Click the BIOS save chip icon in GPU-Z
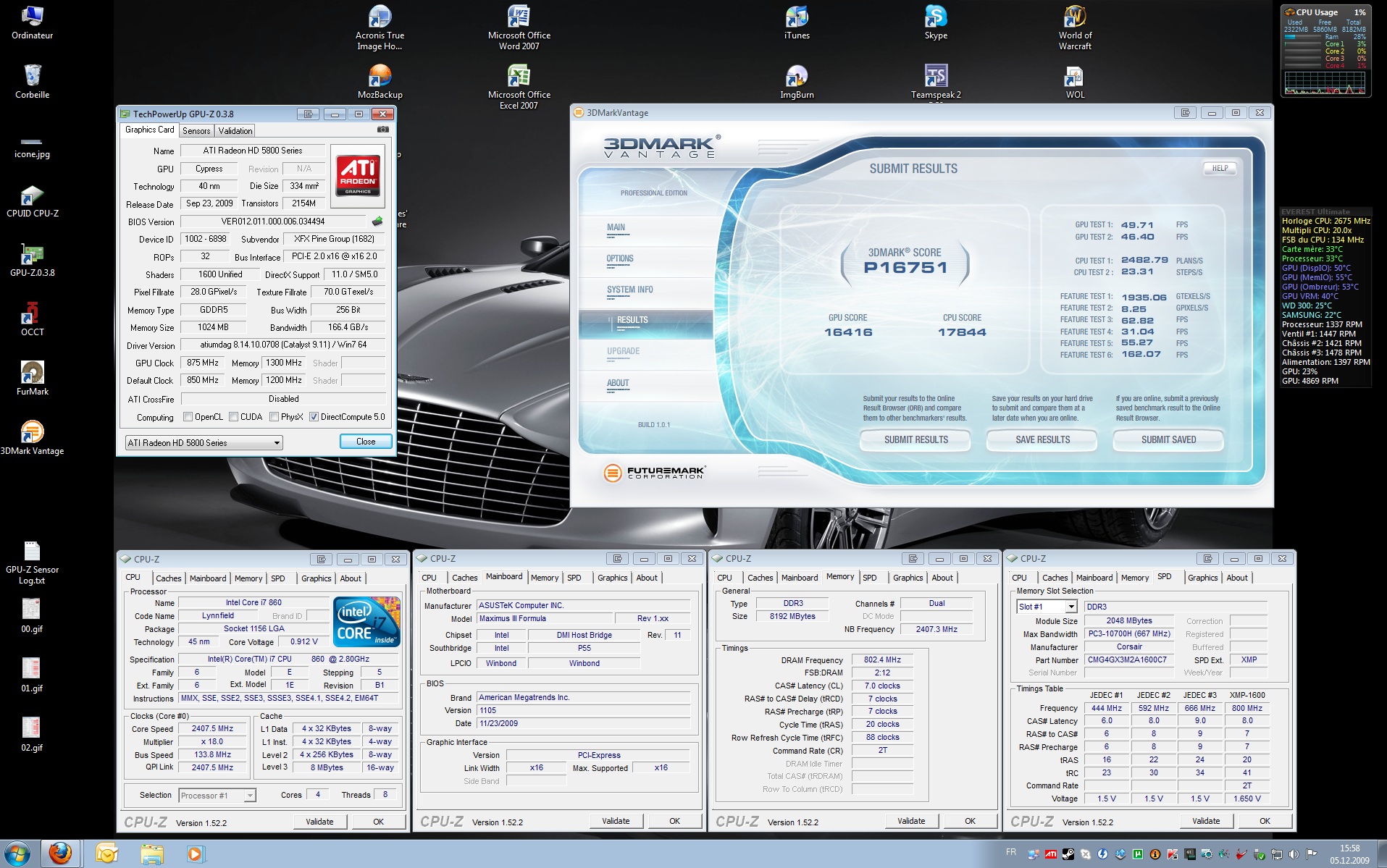 pos(377,222)
